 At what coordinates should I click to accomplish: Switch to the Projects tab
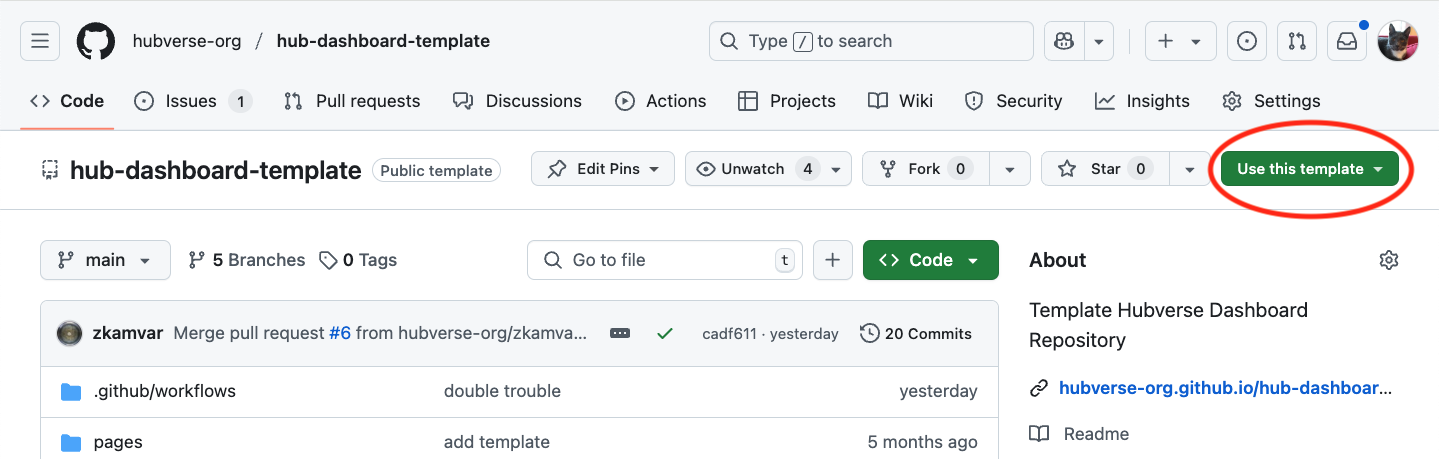coord(787,101)
